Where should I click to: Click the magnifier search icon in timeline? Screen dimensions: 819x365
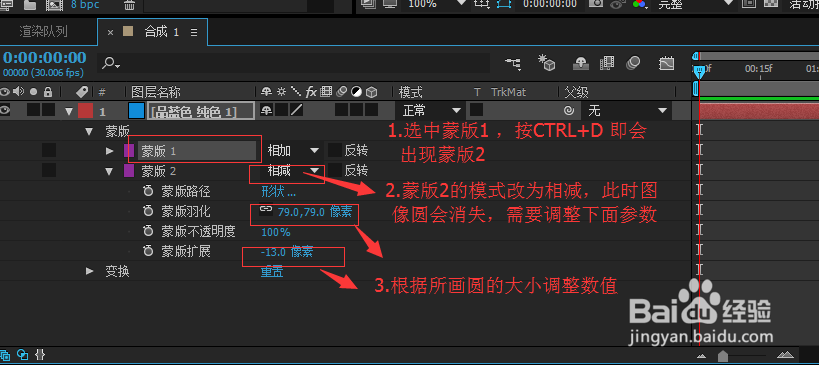click(x=110, y=63)
